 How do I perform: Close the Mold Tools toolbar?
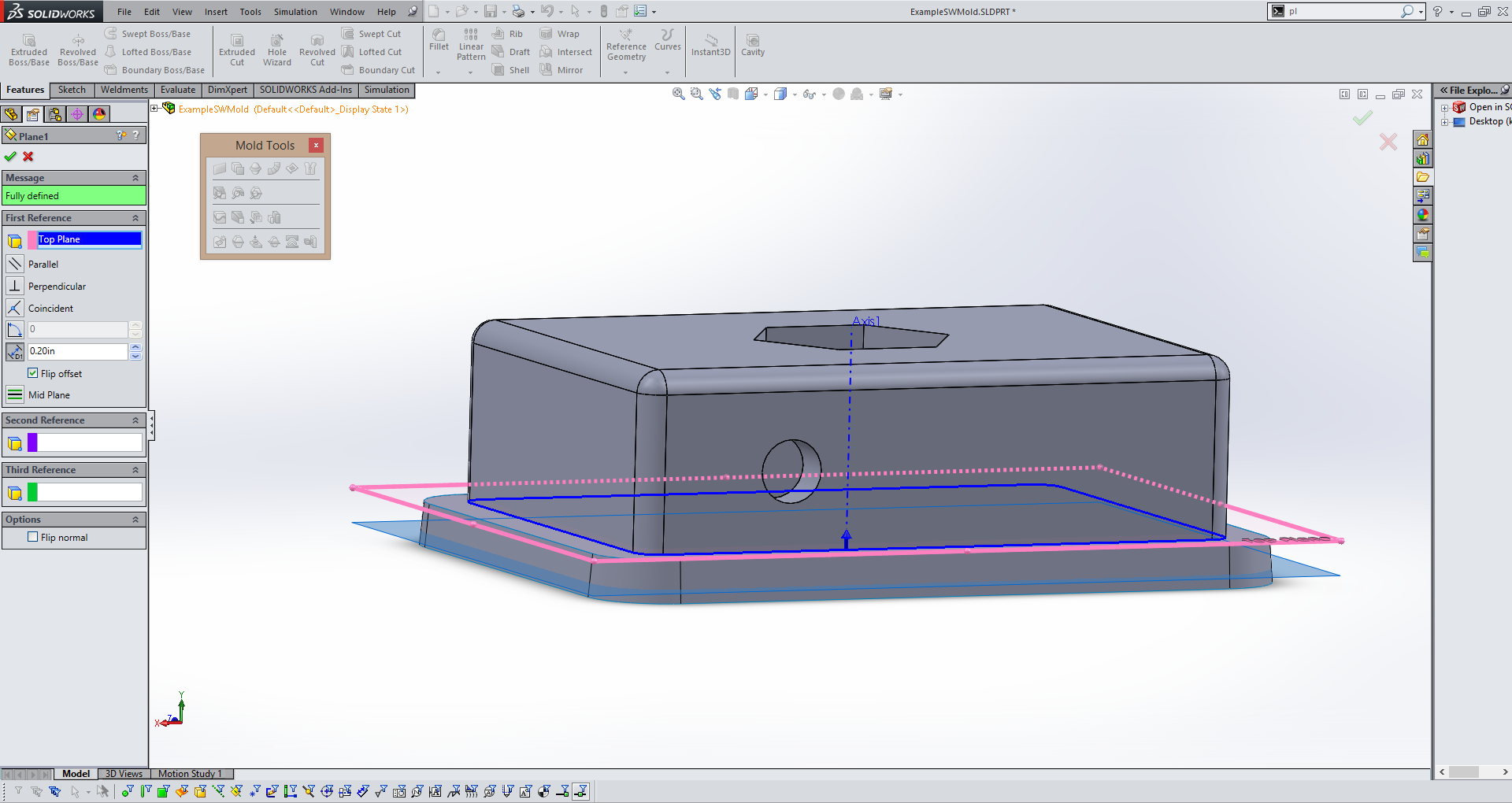tap(316, 145)
